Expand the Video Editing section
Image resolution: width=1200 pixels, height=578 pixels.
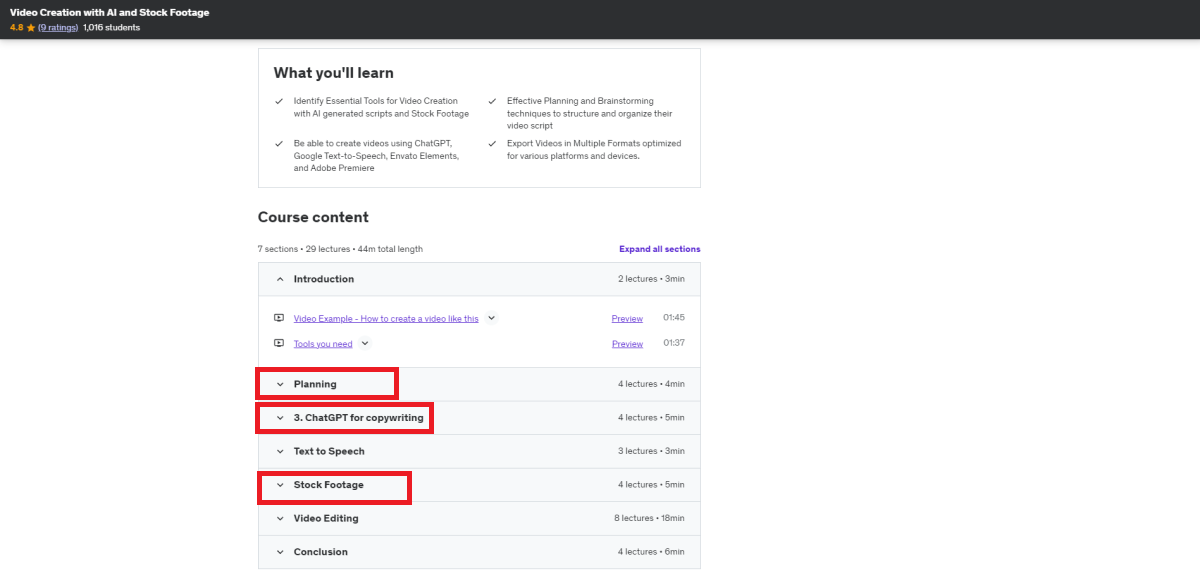(479, 518)
